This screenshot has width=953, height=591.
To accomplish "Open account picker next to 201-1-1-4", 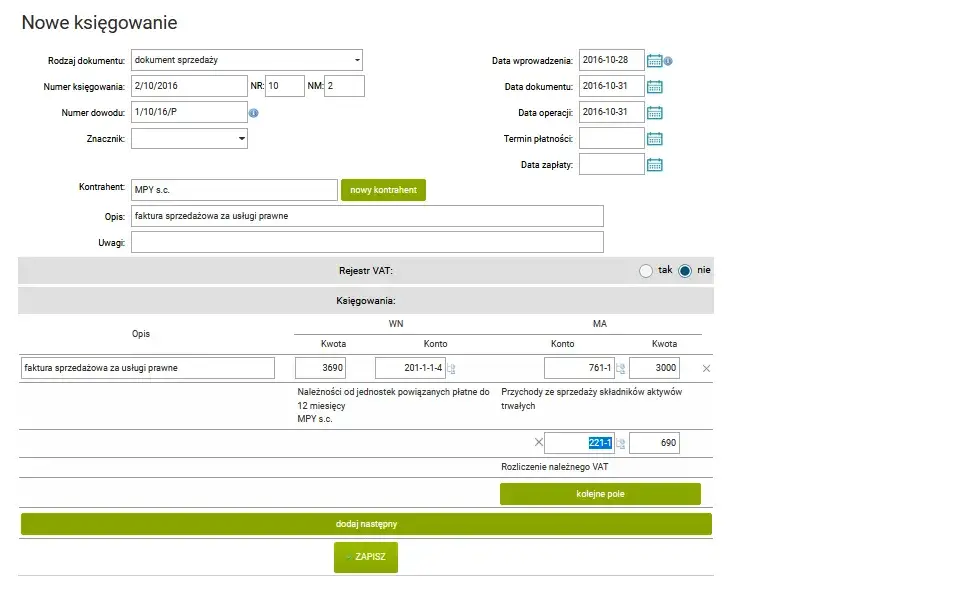I will (x=451, y=369).
